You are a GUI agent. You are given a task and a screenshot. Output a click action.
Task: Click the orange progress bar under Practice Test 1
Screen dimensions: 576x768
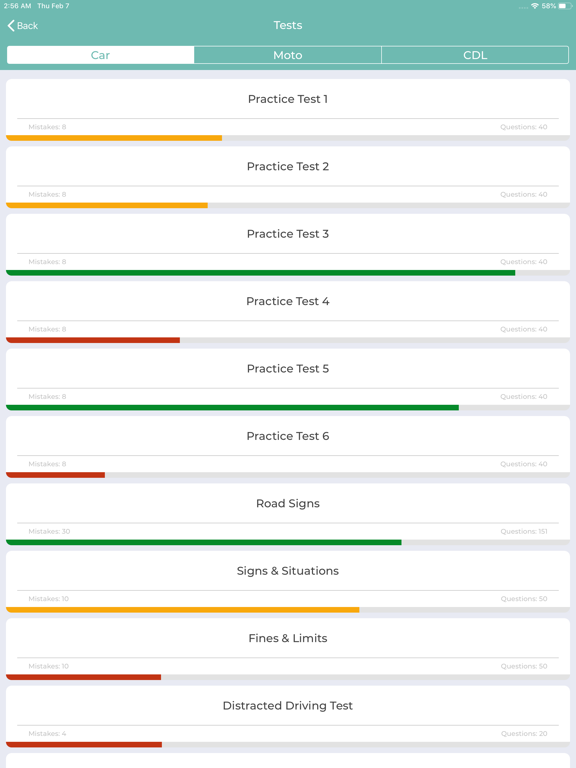pos(114,138)
